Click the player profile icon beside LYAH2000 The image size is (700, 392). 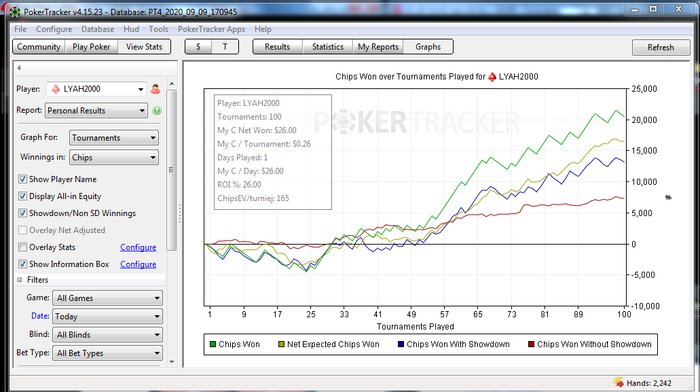point(155,89)
